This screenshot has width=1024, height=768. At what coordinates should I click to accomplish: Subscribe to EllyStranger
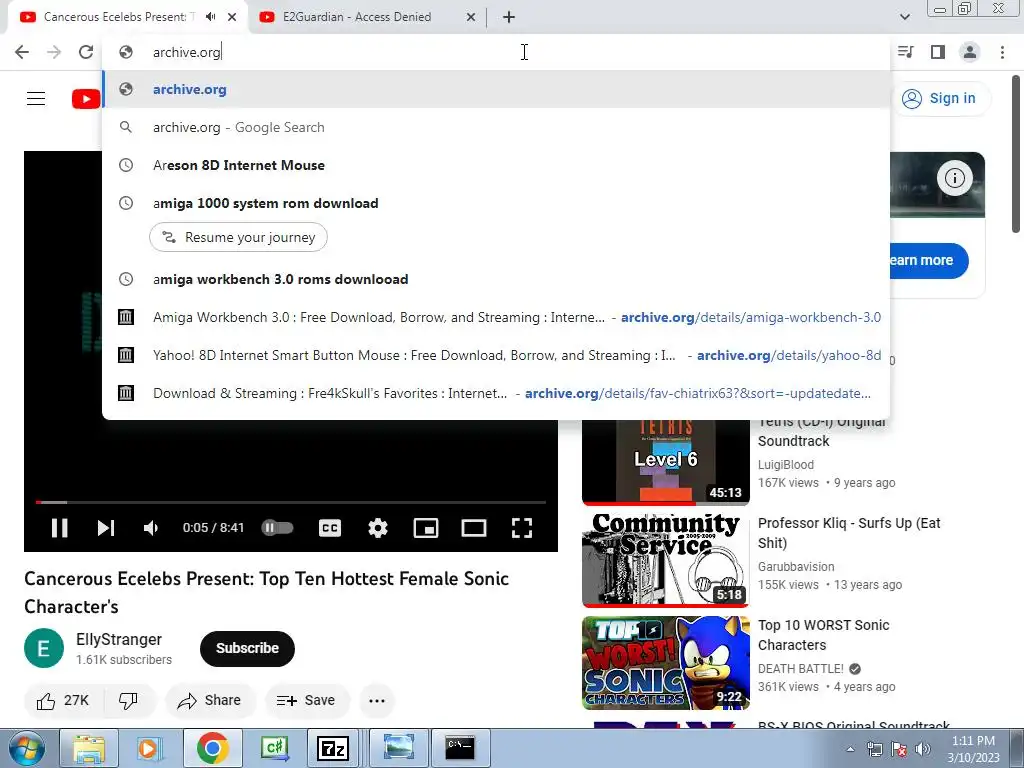tap(247, 648)
